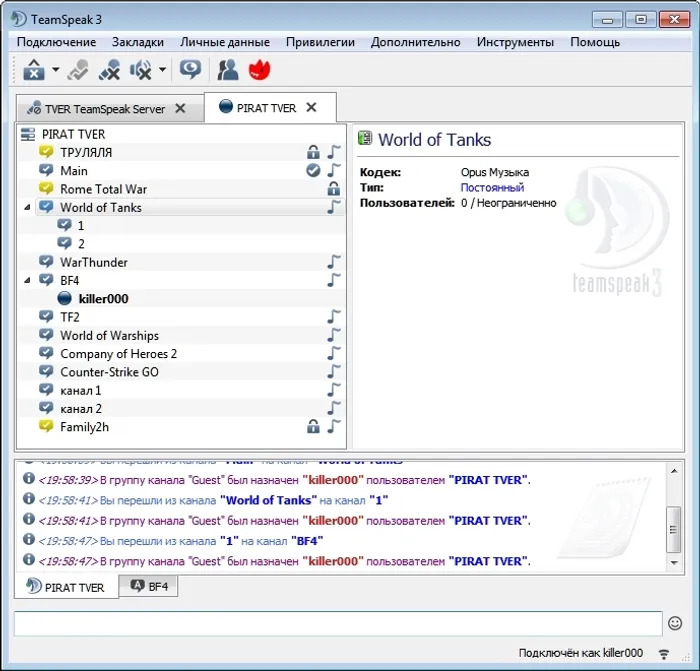Click the whisper list eye-bubble icon
Viewport: 700px width, 671px height.
190,70
